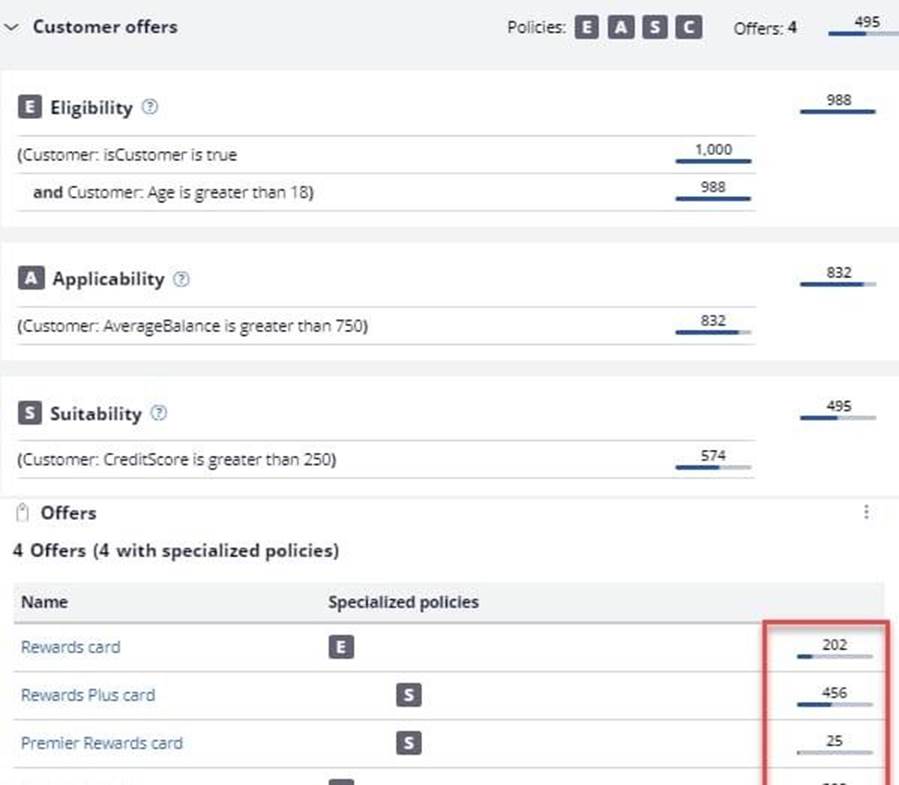Click the S policy badge in header
This screenshot has height=785, width=899.
coord(654,28)
